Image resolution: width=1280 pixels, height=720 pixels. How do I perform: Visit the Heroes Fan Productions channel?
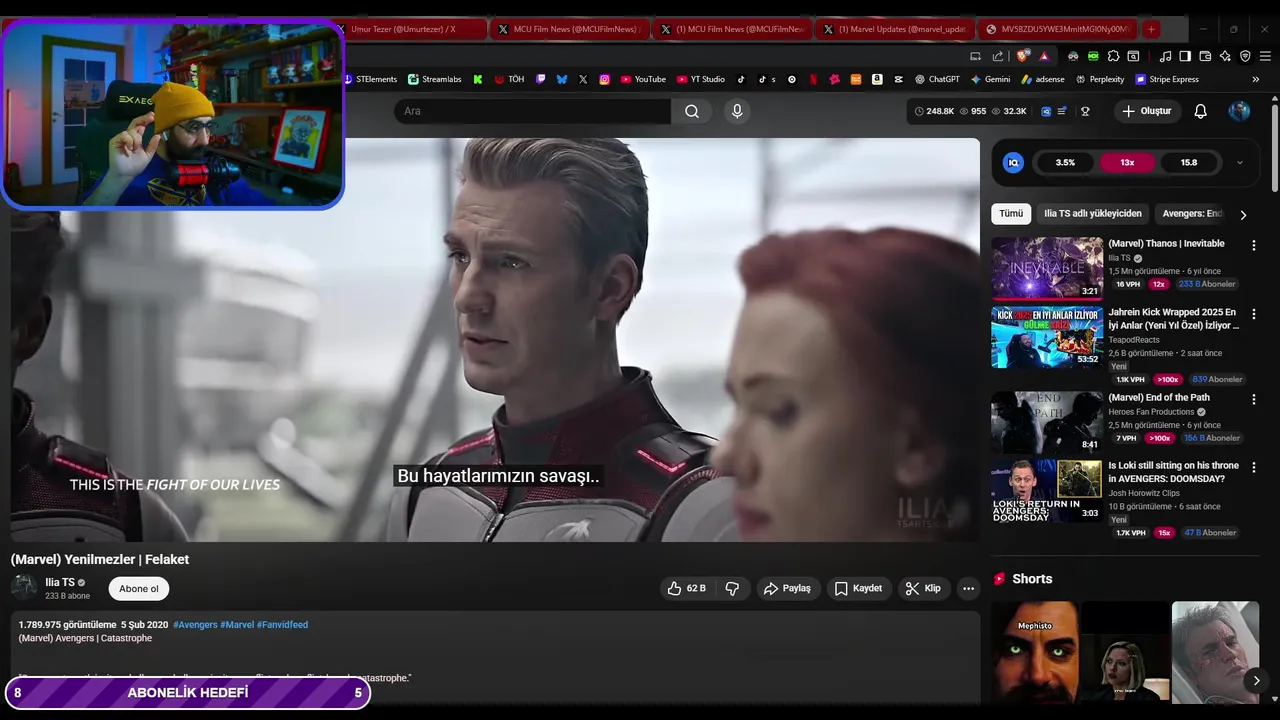[1151, 412]
